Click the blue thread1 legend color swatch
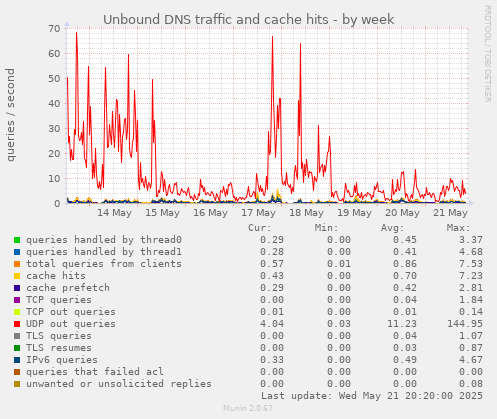The image size is (497, 419). (17, 252)
